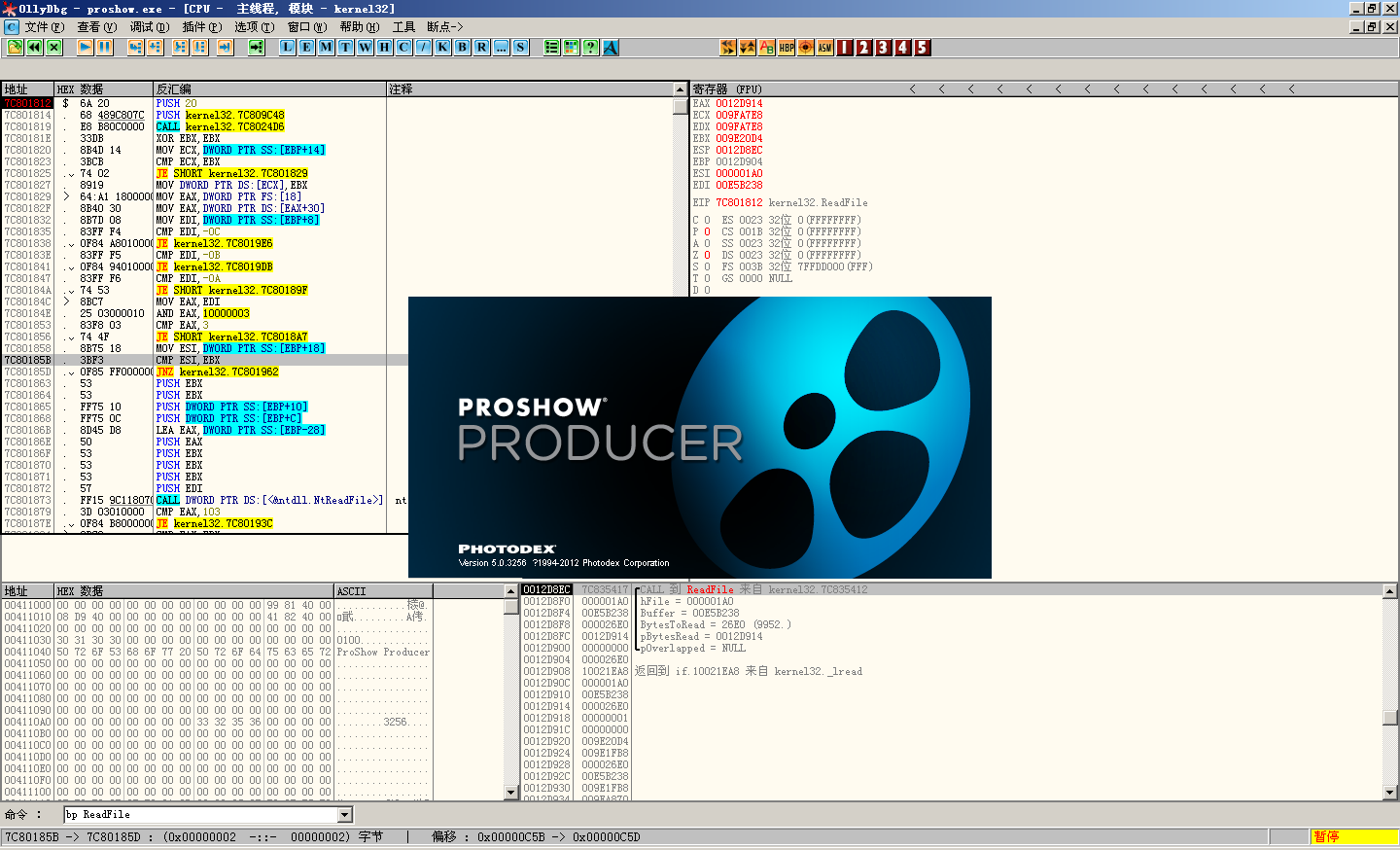This screenshot has width=1400, height=850.
Task: Click the HBP hardware breakpoint icon
Action: click(x=786, y=47)
